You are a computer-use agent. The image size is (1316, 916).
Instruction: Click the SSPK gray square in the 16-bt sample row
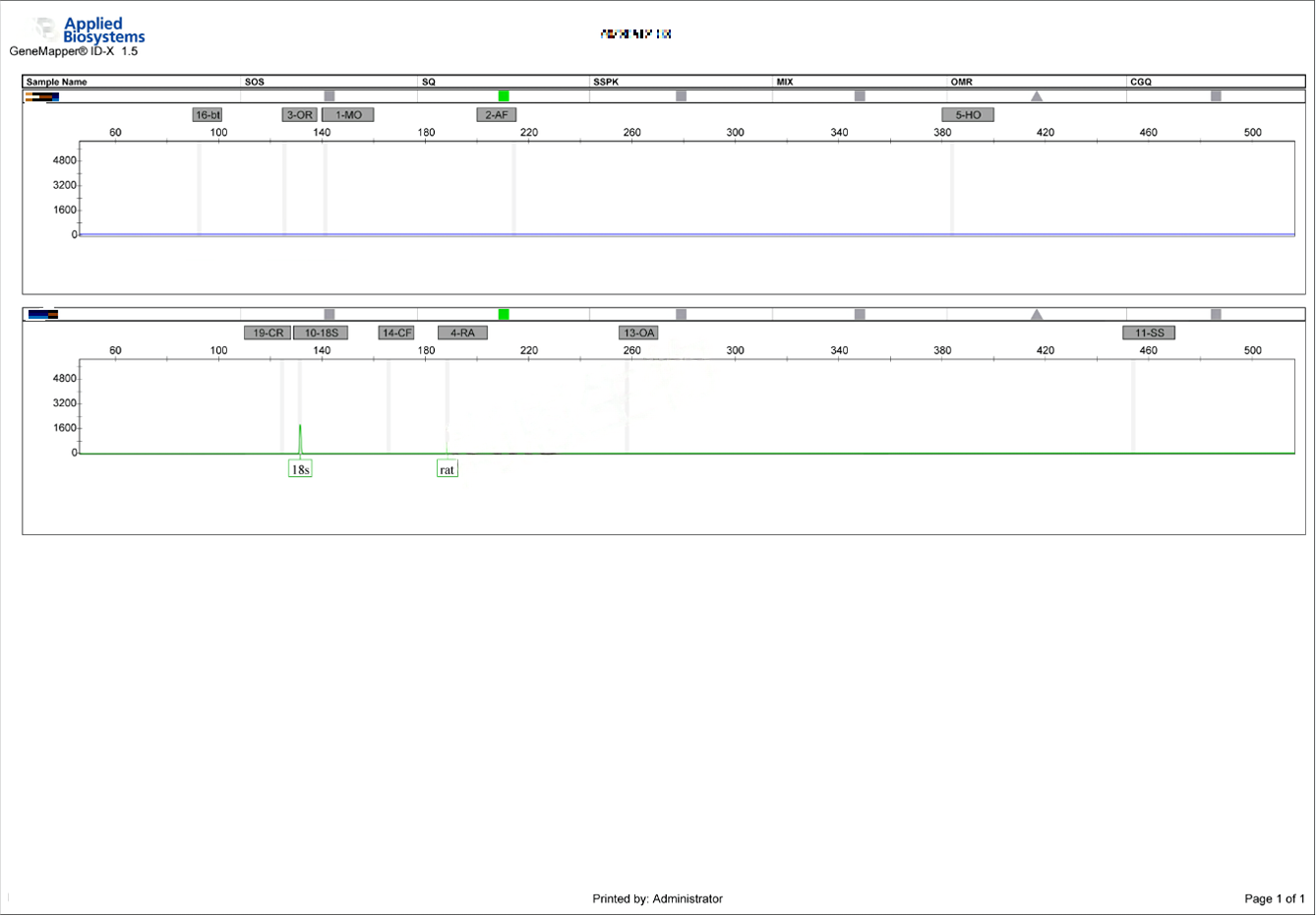(681, 96)
